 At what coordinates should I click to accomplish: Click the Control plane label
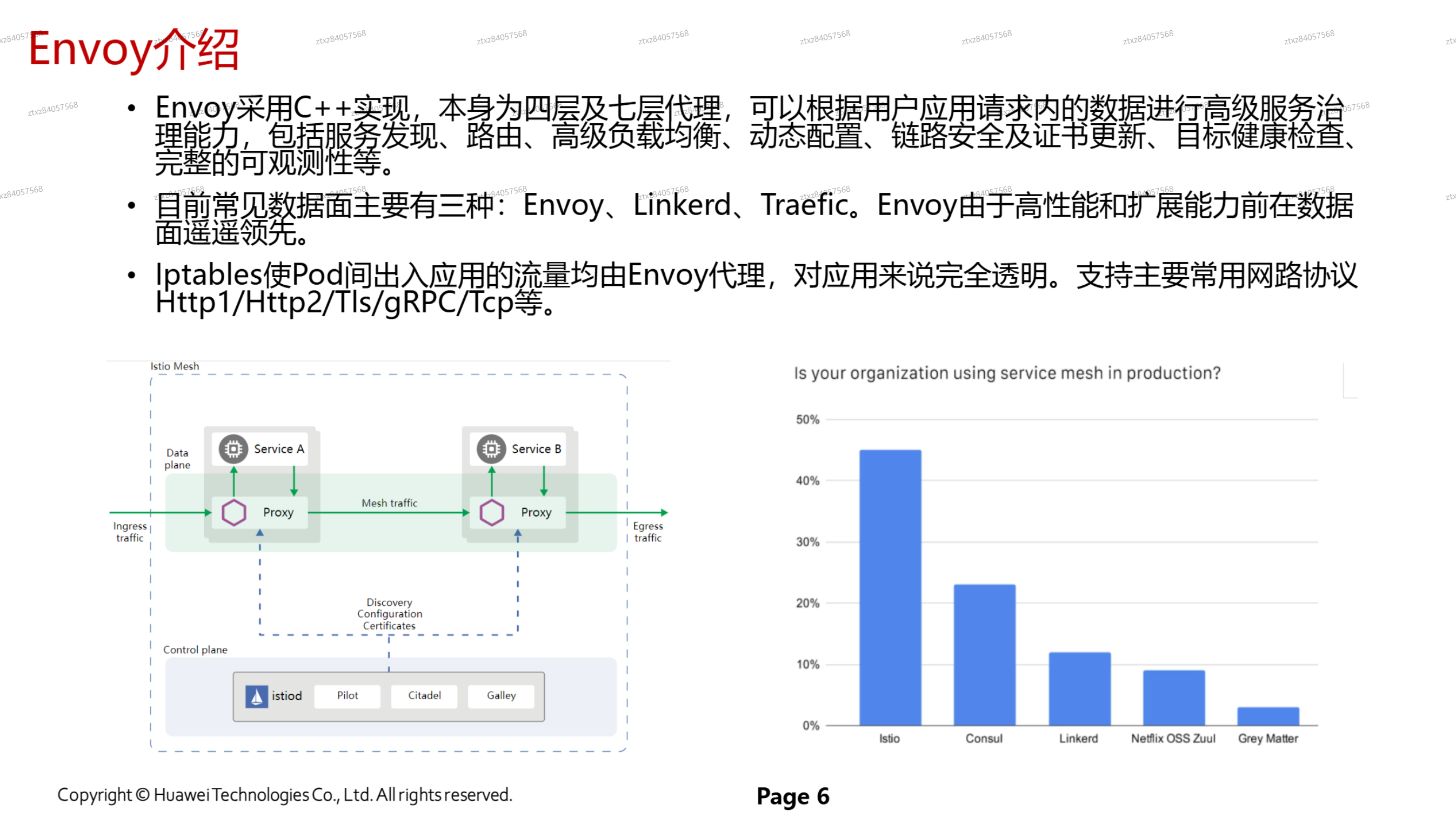(x=195, y=649)
